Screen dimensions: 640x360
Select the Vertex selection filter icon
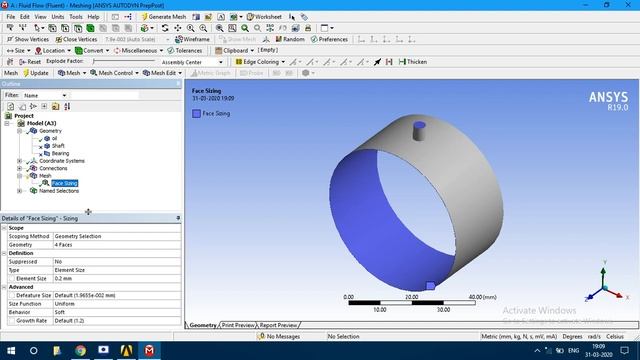coord(52,28)
